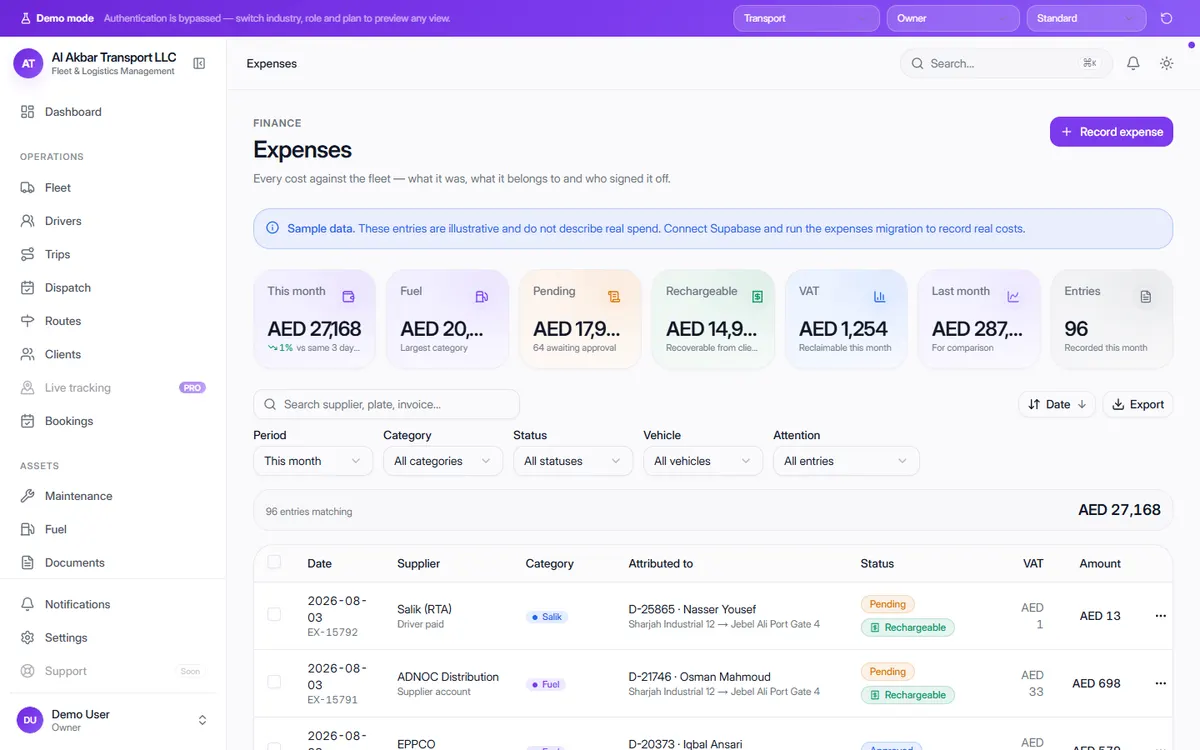1200x750 pixels.
Task: Focus the supplier, plate, invoice search field
Action: coord(387,404)
